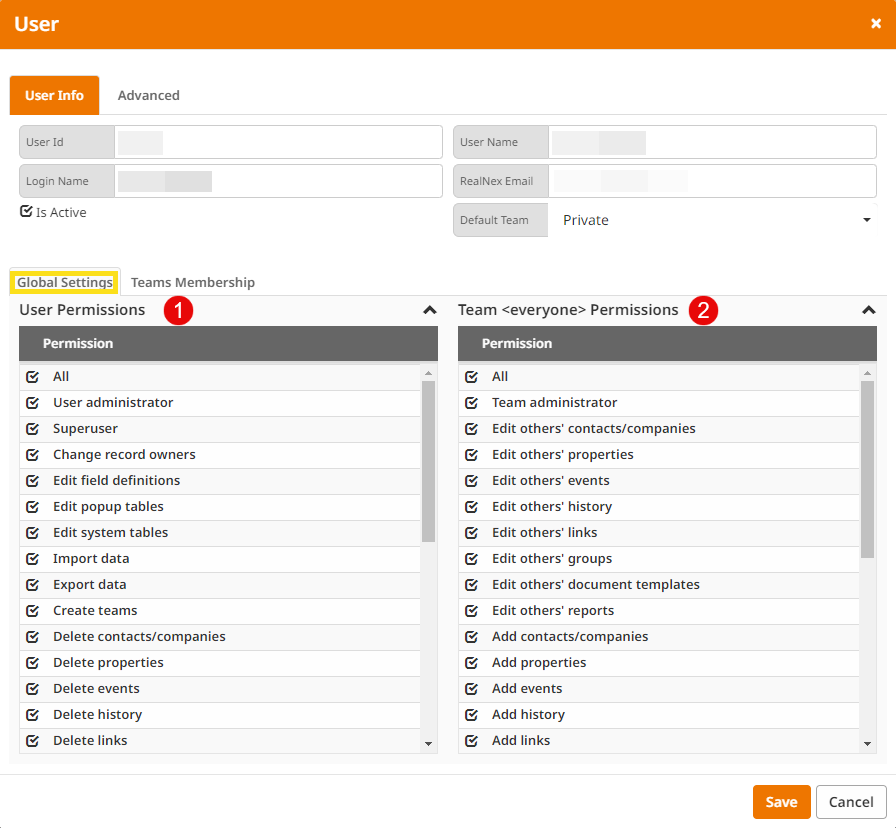
Task: Click the Save button
Action: [781, 802]
